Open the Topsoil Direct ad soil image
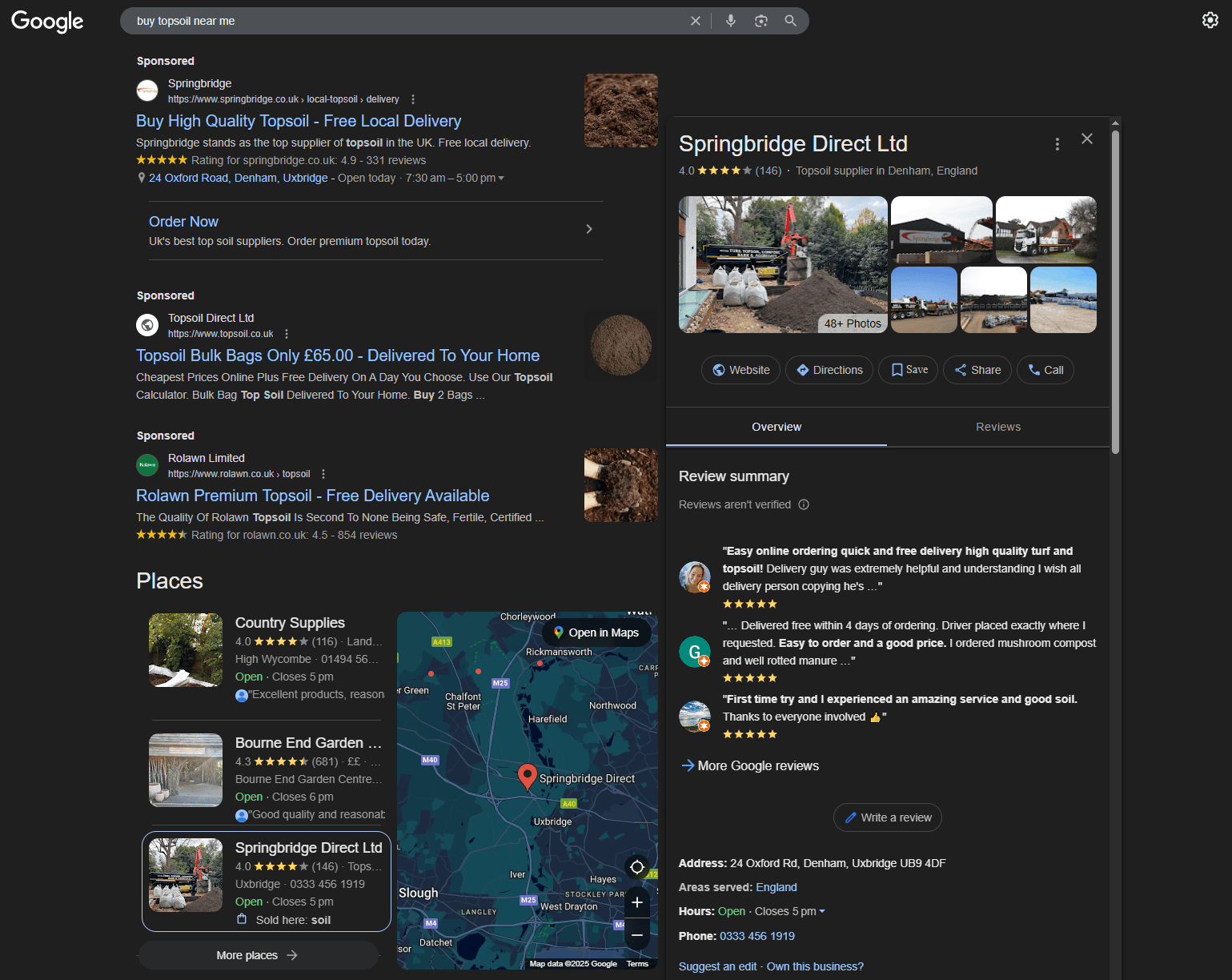Viewport: 1232px width, 980px height. click(x=621, y=345)
